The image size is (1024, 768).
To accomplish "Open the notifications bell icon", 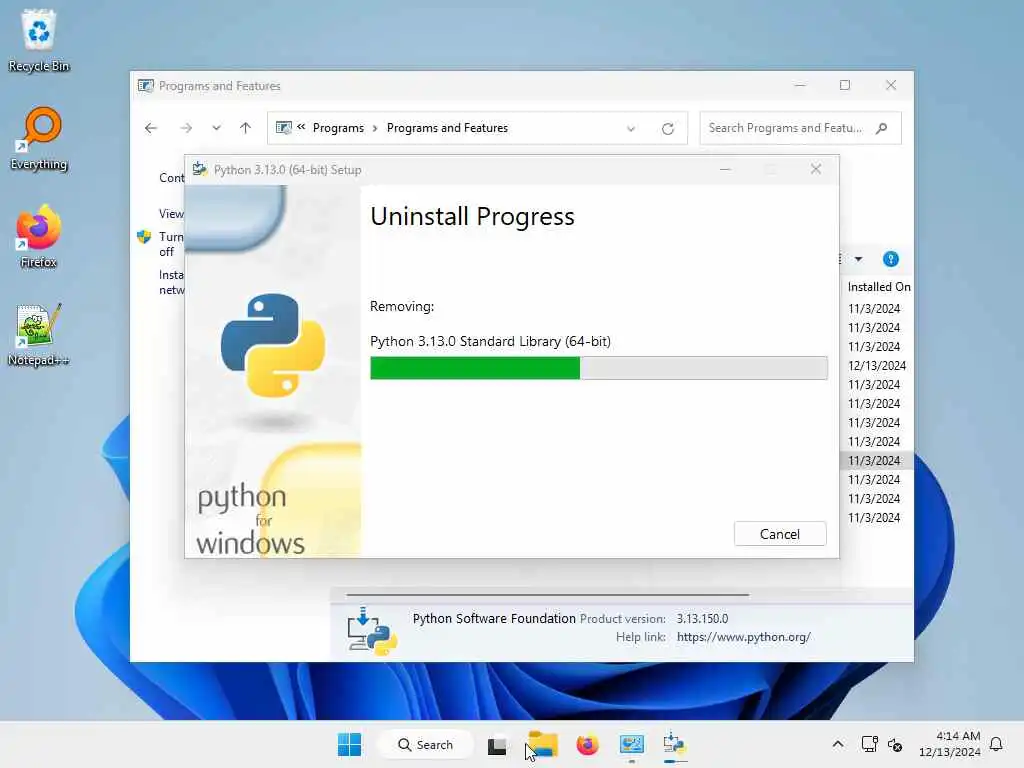I will pos(997,744).
